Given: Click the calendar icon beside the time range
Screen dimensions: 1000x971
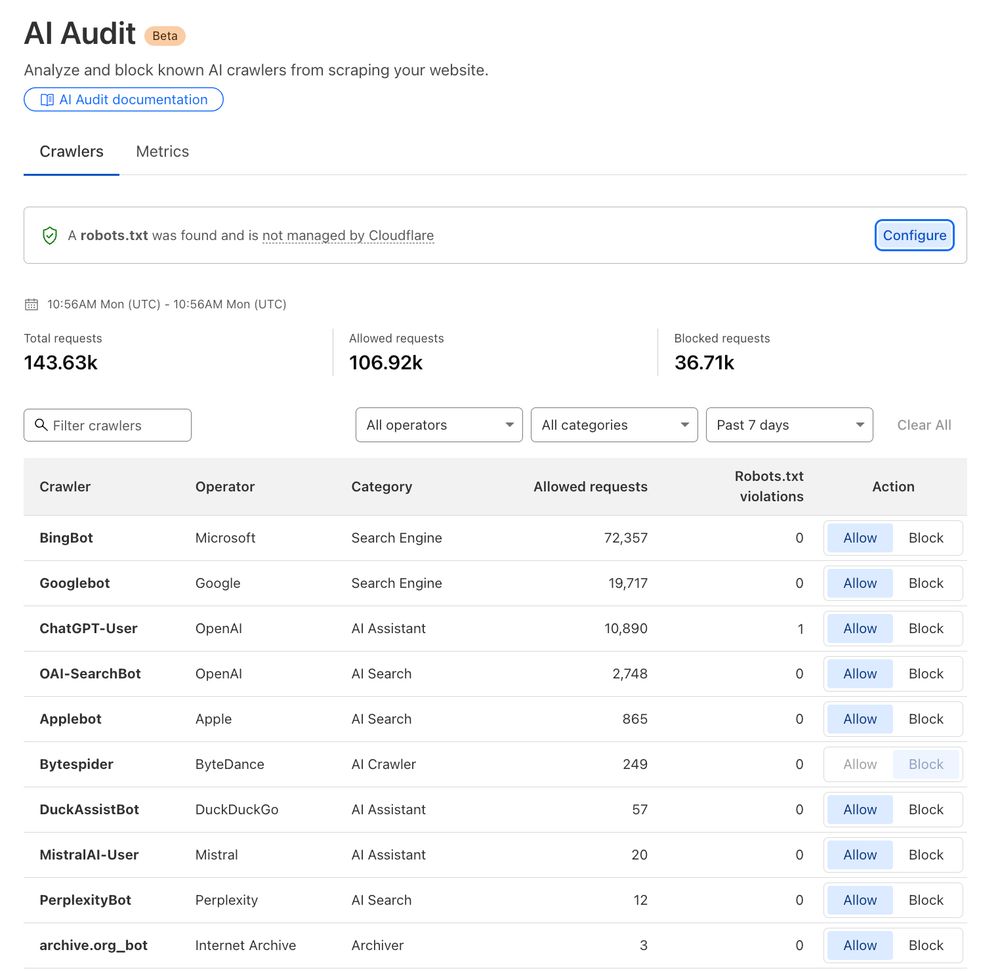Looking at the screenshot, I should [31, 305].
